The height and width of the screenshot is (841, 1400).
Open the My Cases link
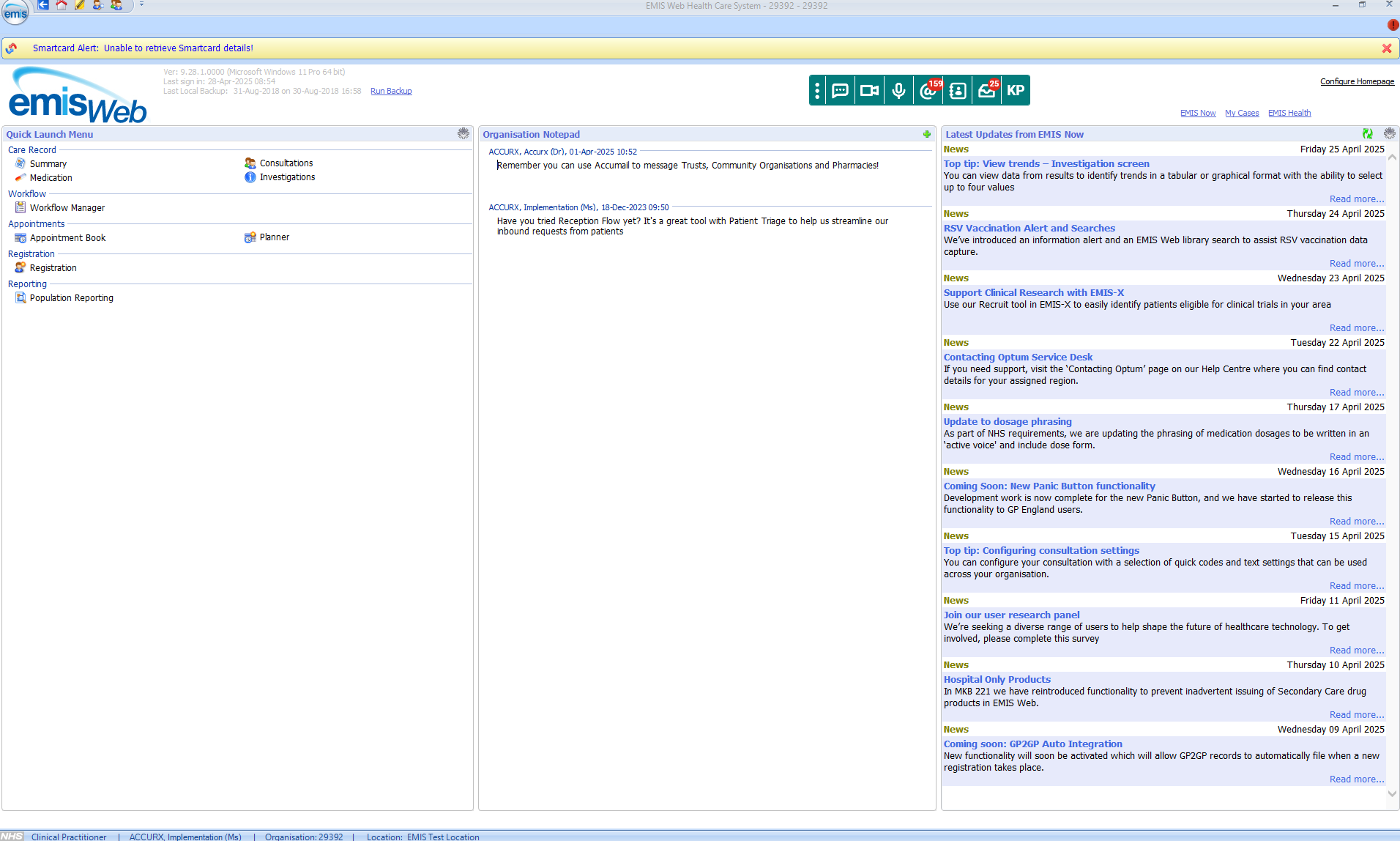tap(1242, 114)
